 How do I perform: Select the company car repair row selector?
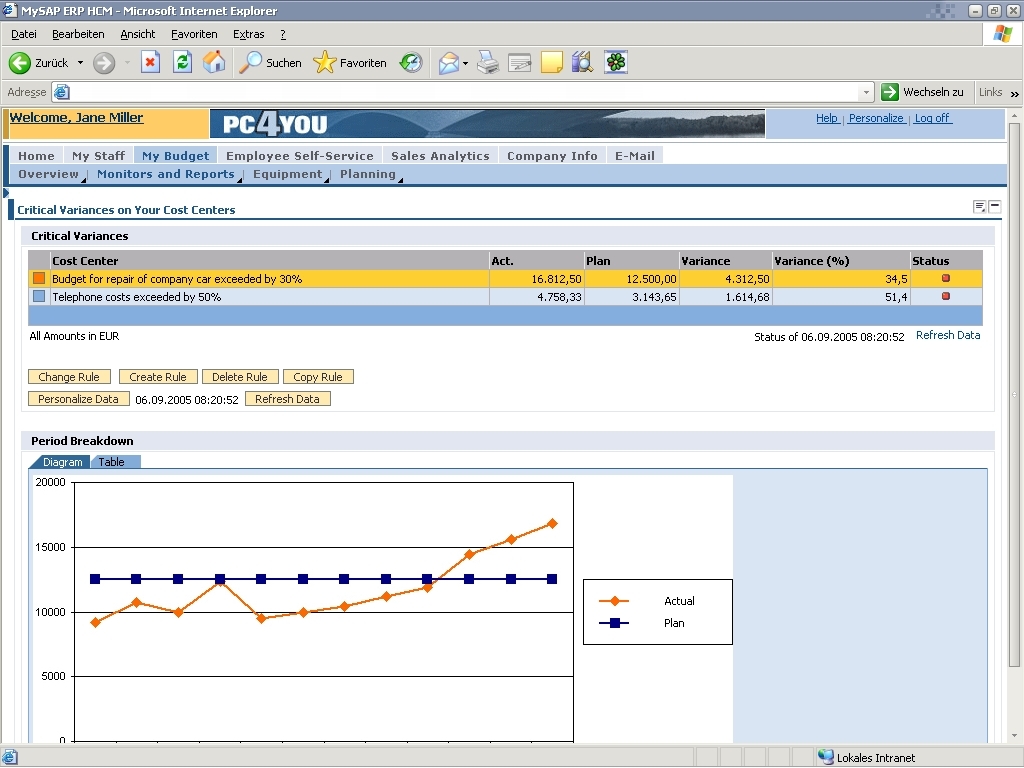pyautogui.click(x=39, y=279)
